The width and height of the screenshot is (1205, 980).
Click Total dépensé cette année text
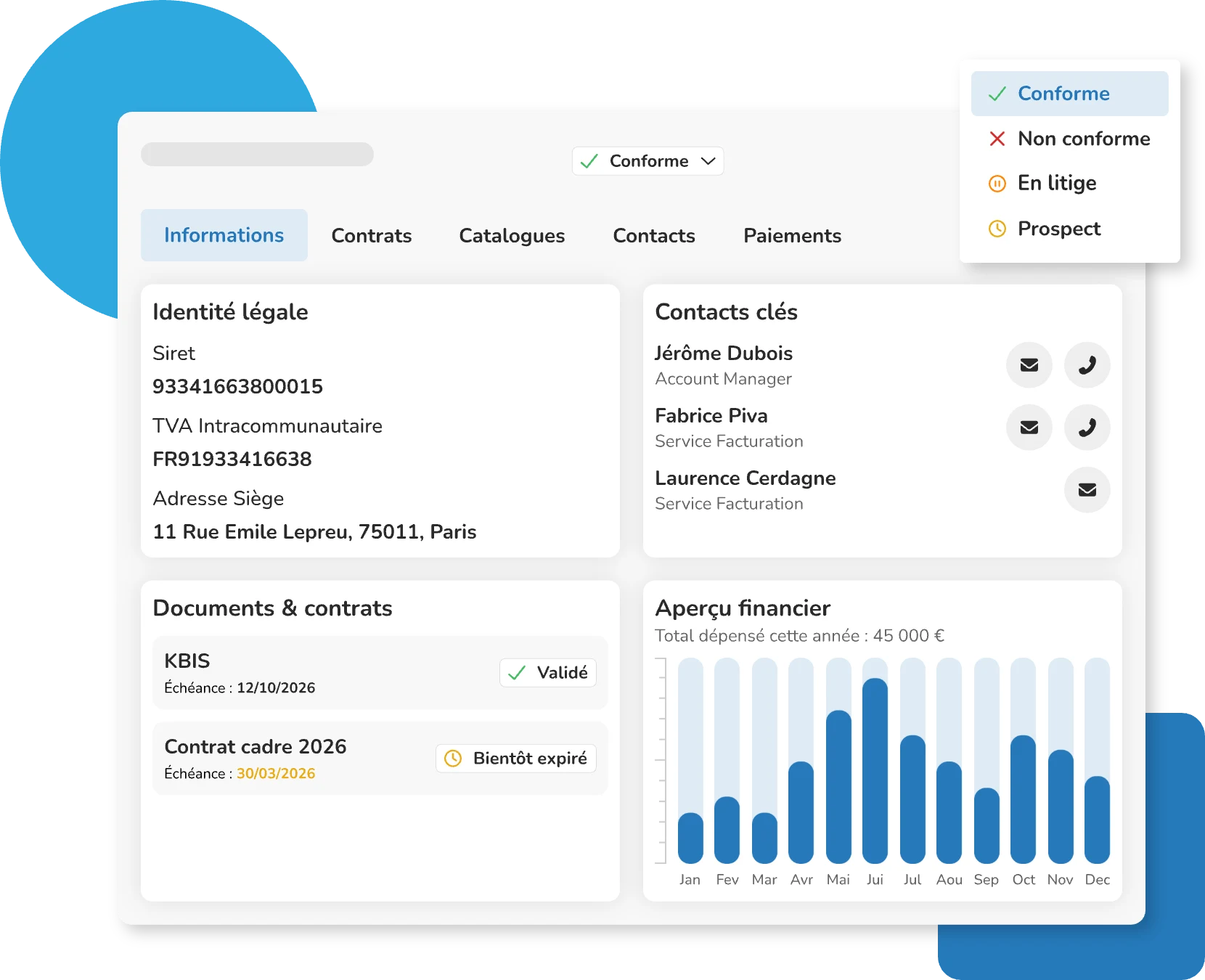pos(799,636)
